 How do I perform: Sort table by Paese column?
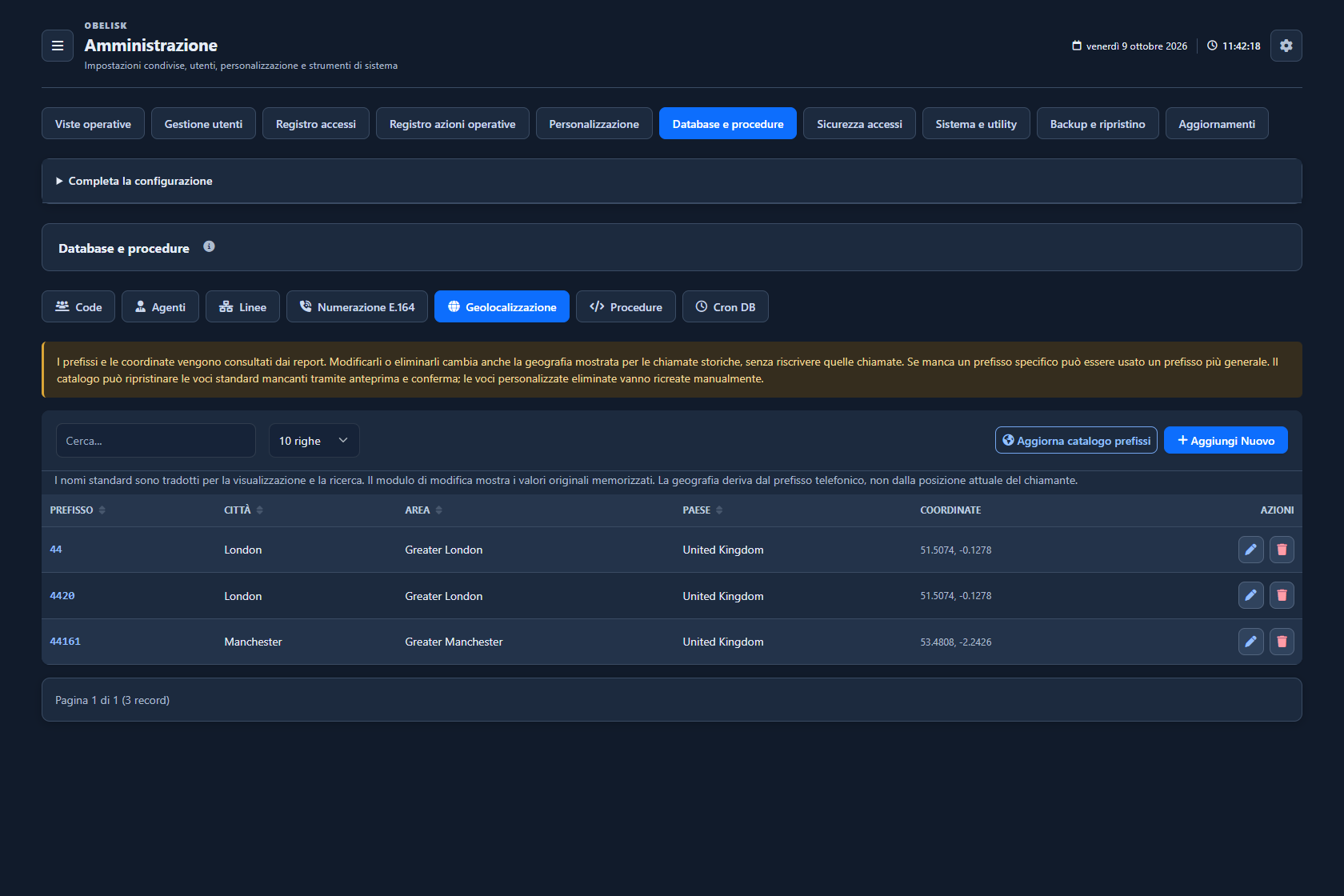702,510
